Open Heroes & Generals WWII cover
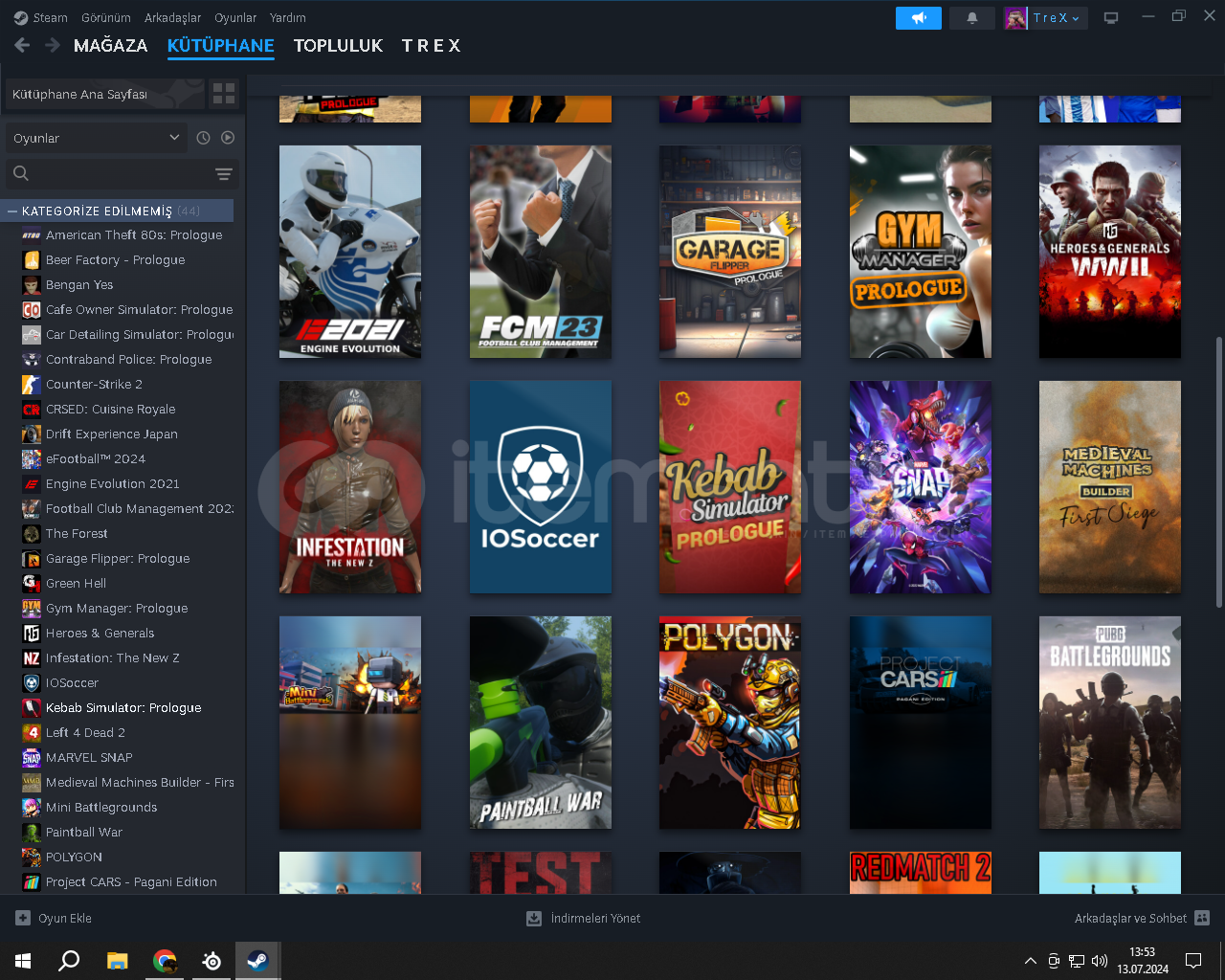Viewport: 1225px width, 980px height. (1110, 252)
